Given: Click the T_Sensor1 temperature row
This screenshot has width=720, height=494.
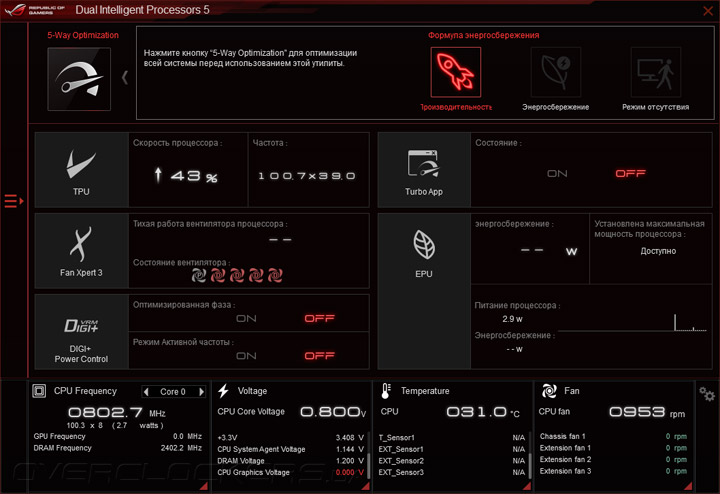Looking at the screenshot, I should (x=452, y=438).
